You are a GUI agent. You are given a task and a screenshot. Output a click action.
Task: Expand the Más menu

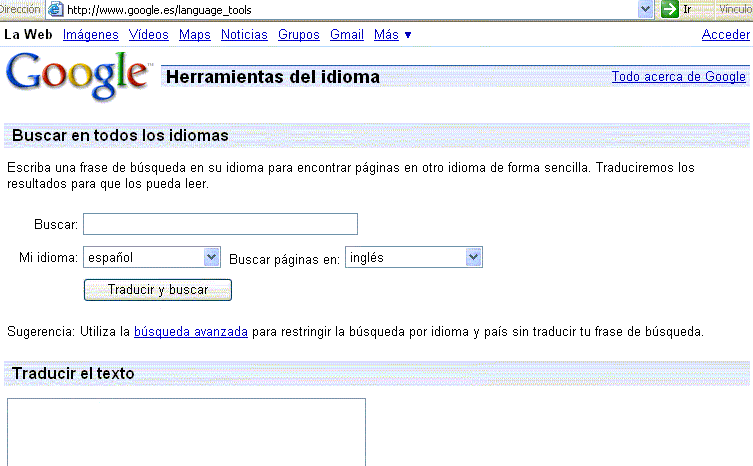[392, 35]
